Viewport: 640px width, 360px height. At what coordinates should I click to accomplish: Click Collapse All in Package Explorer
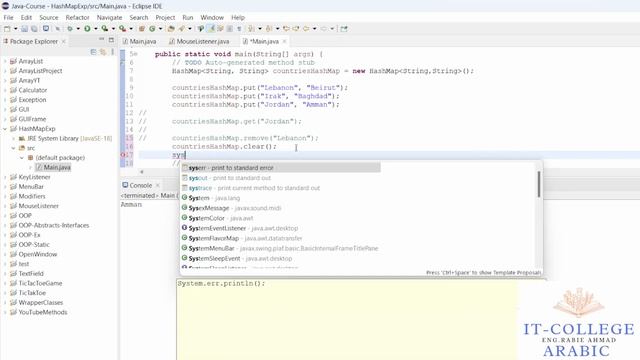93,52
